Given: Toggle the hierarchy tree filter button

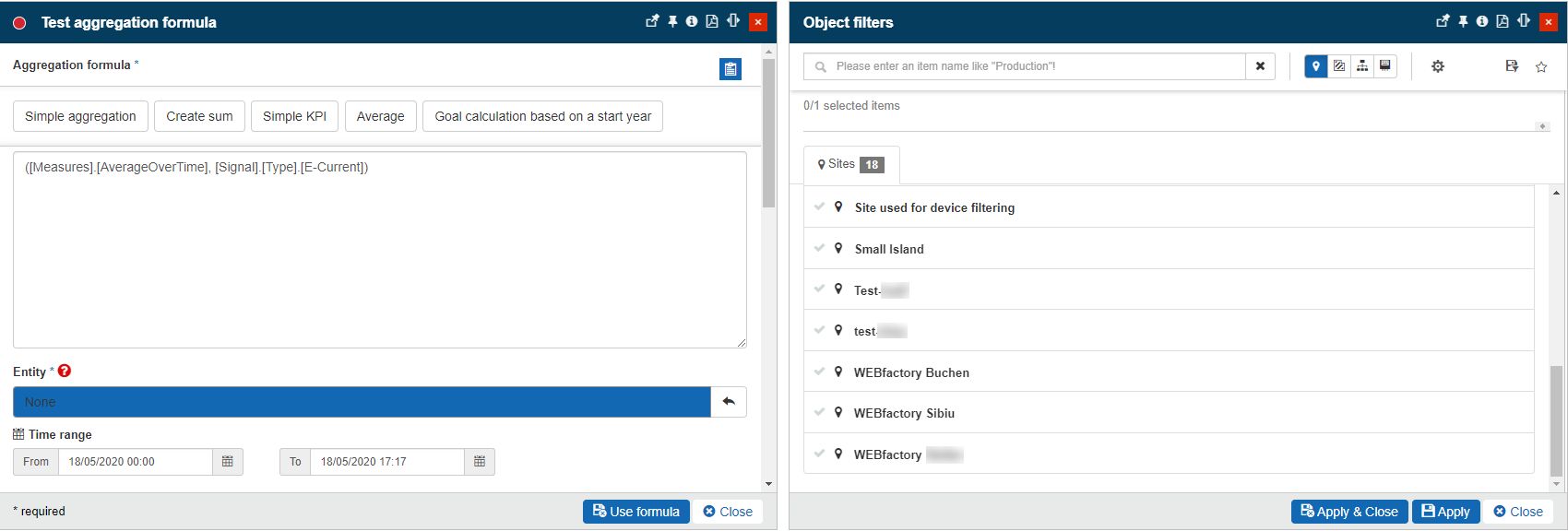Looking at the screenshot, I should tap(1361, 66).
